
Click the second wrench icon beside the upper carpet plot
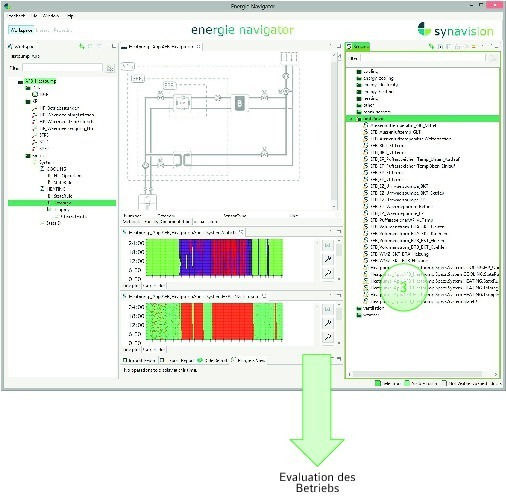[x=328, y=273]
